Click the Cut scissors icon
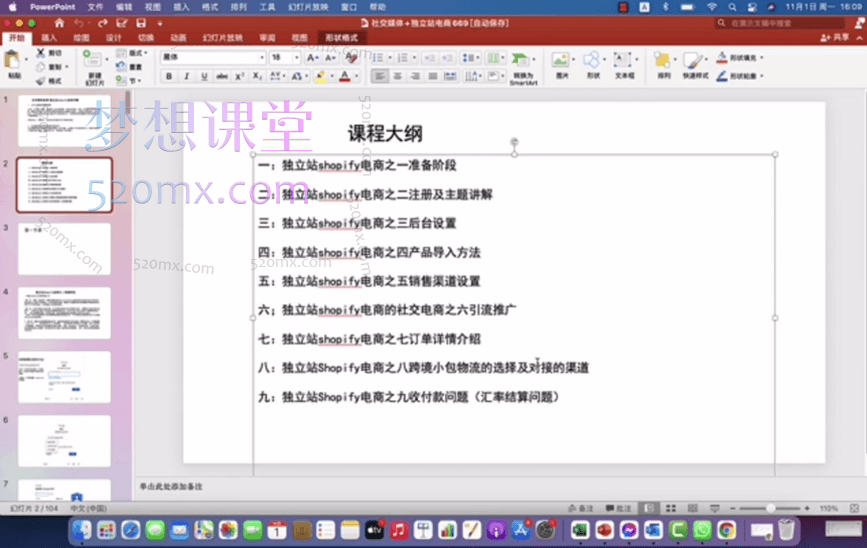The height and width of the screenshot is (548, 867). coord(40,53)
